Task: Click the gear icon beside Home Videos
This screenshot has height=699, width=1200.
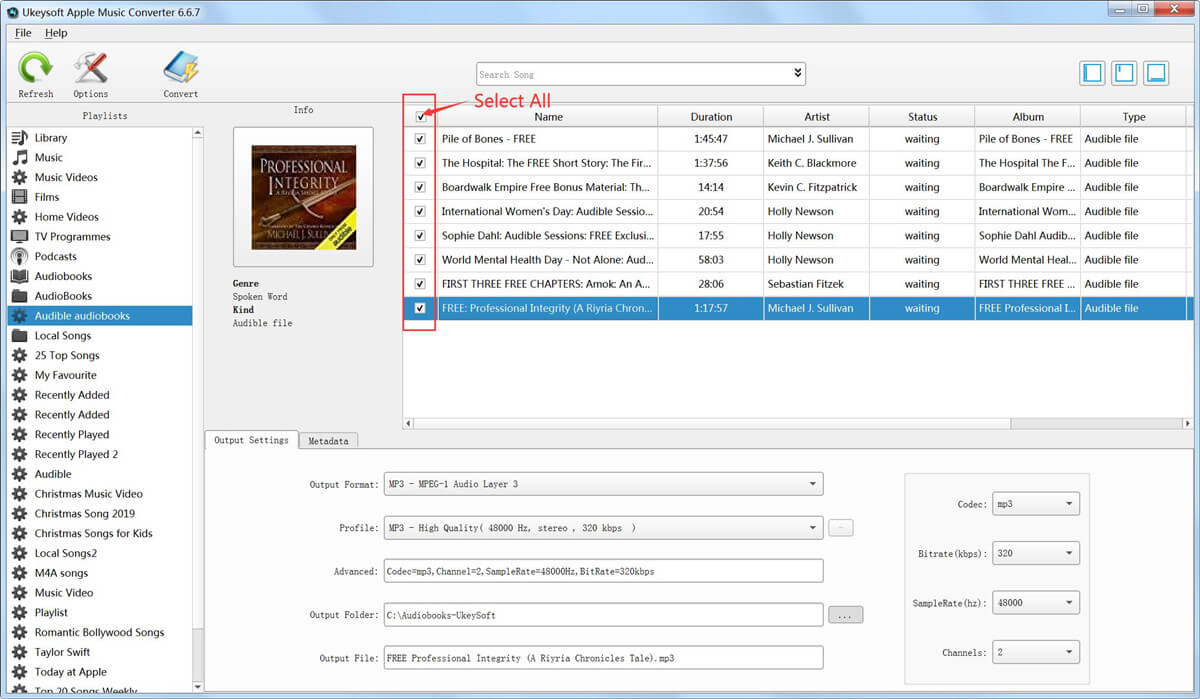Action: (x=19, y=217)
